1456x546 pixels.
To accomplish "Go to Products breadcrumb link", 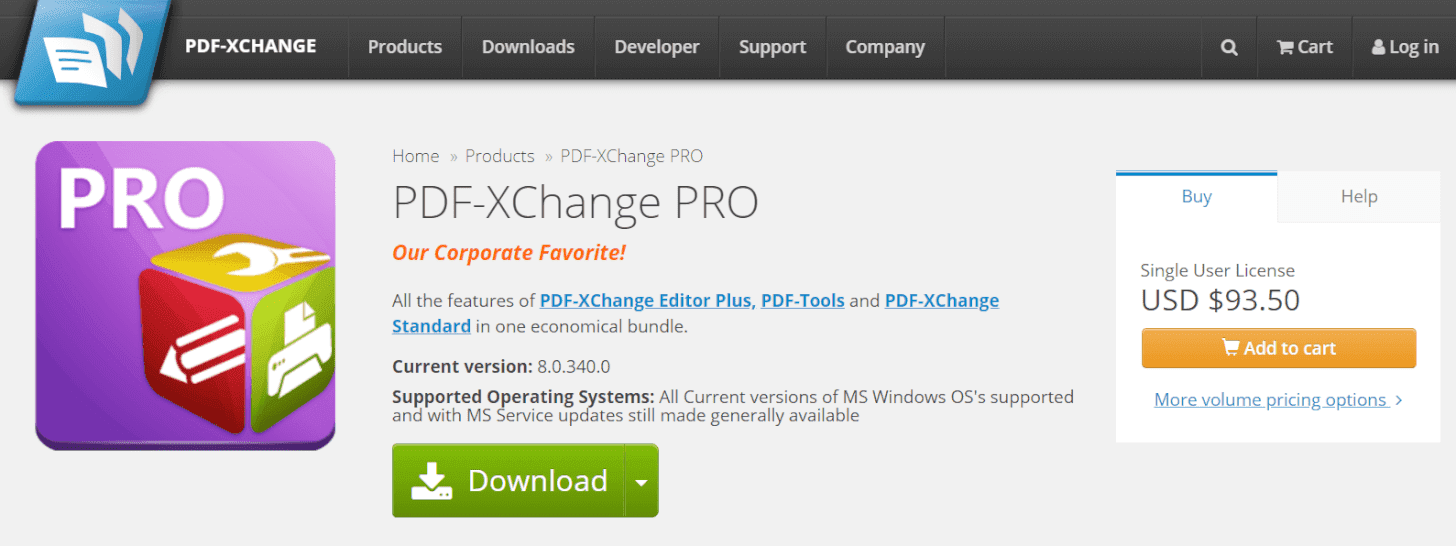I will (x=500, y=156).
